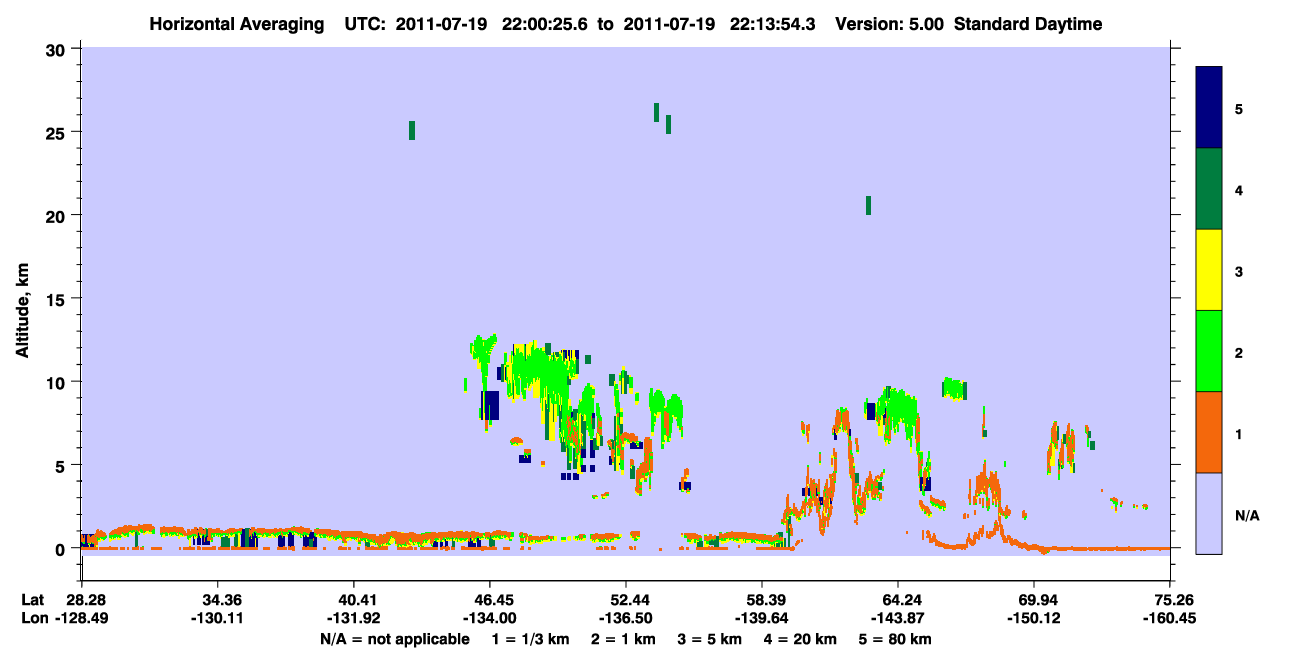Click the start time '22:00:25.6'
The height and width of the screenshot is (667, 1300).
[x=544, y=24]
